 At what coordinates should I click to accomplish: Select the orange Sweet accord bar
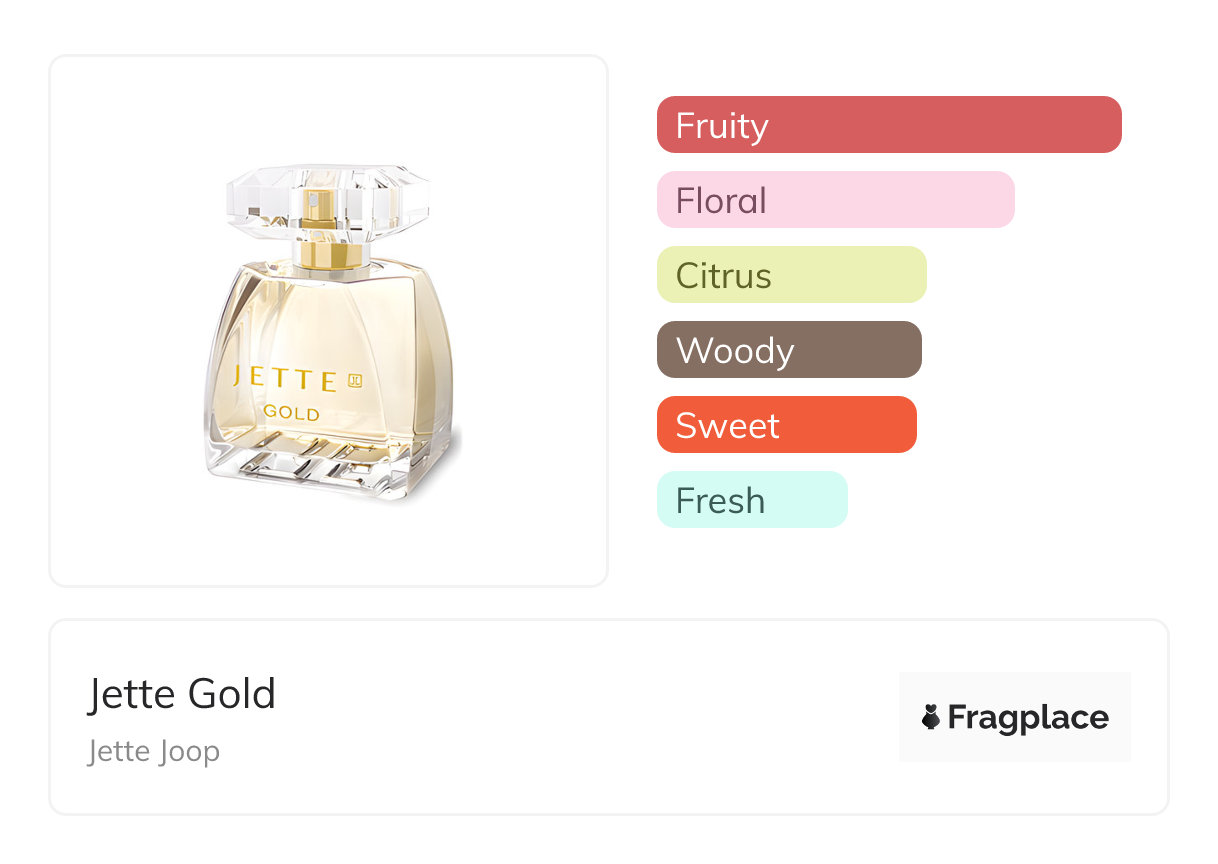pos(786,425)
